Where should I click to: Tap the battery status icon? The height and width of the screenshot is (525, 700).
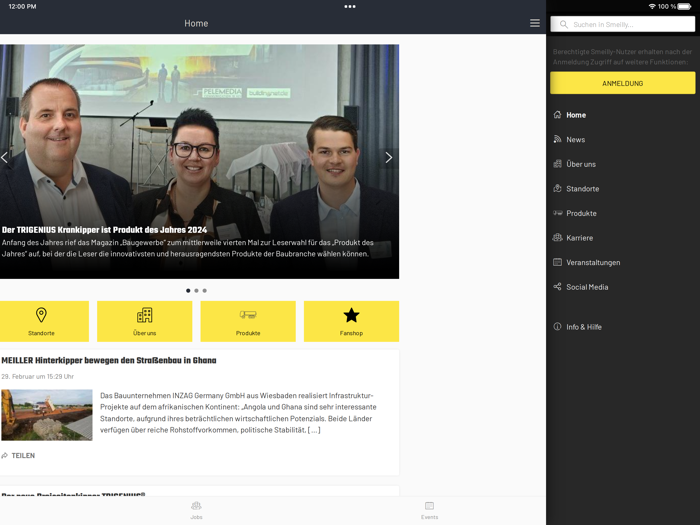(684, 6)
